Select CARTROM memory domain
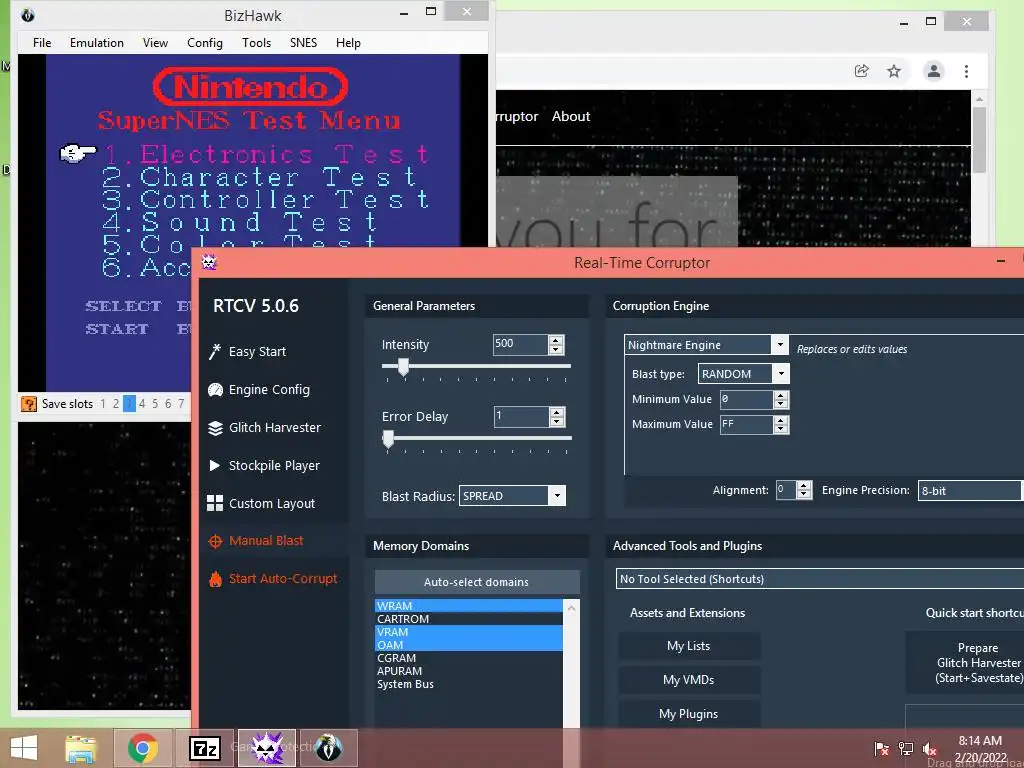 pyautogui.click(x=469, y=619)
